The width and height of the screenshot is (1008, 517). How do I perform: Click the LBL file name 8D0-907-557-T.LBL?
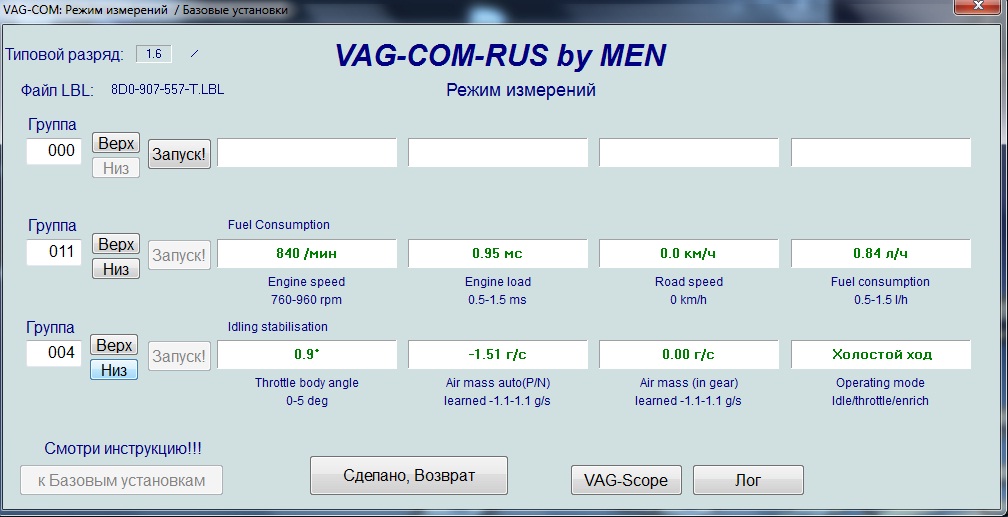coord(168,89)
